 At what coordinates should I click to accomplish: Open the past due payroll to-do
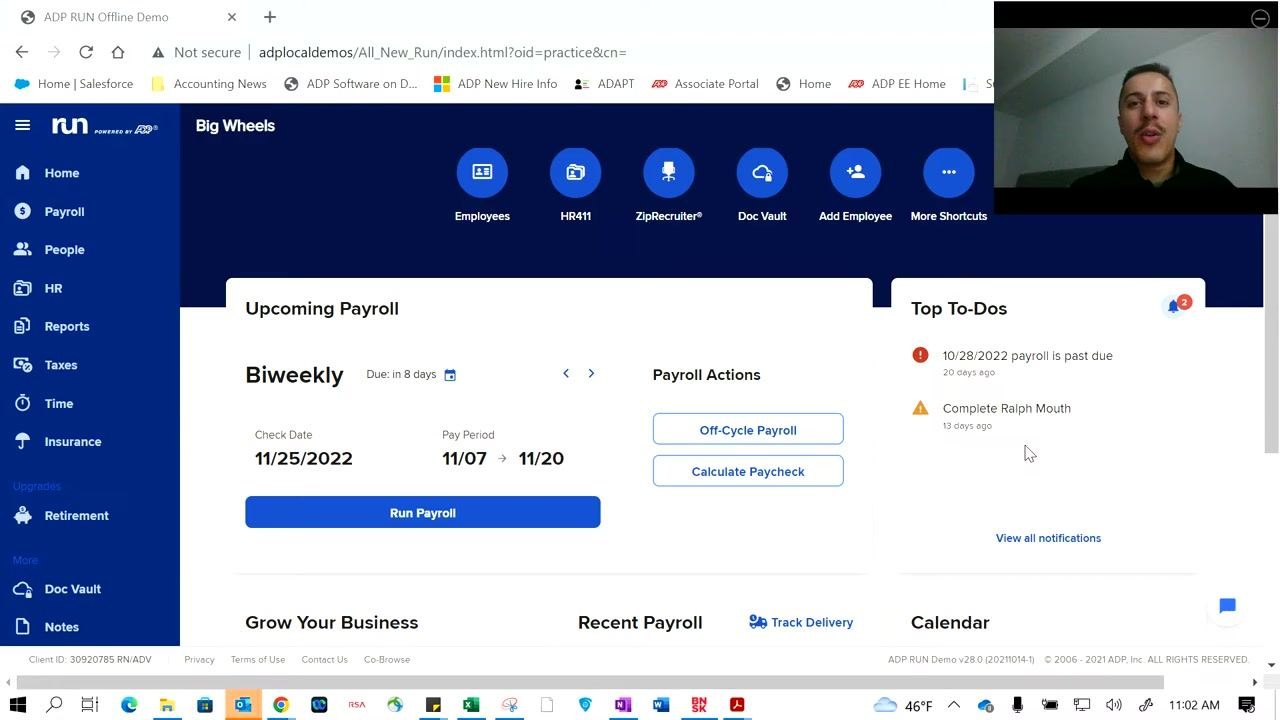click(1027, 356)
